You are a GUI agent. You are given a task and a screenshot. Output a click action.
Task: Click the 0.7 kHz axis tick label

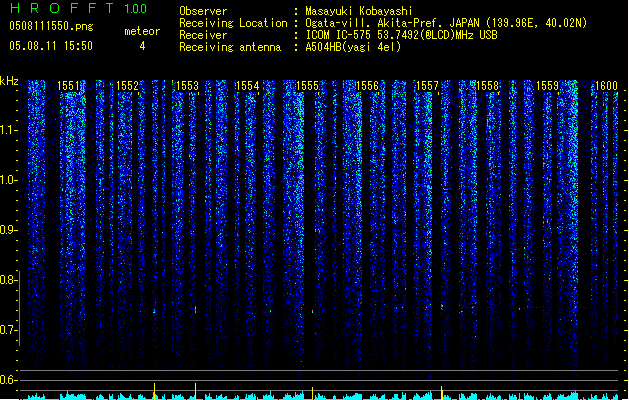click(x=8, y=330)
